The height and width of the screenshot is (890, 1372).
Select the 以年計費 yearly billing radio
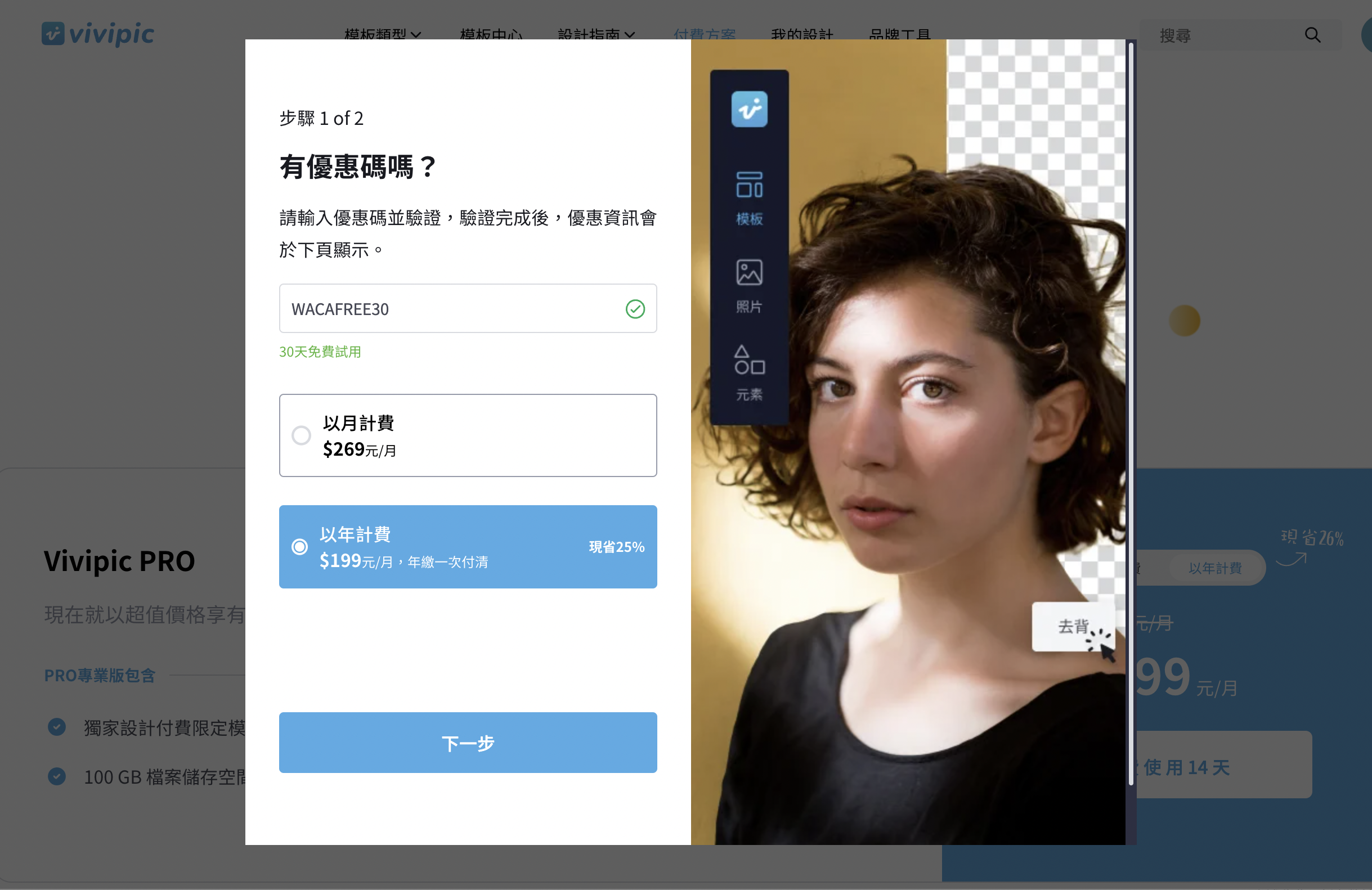[x=300, y=546]
